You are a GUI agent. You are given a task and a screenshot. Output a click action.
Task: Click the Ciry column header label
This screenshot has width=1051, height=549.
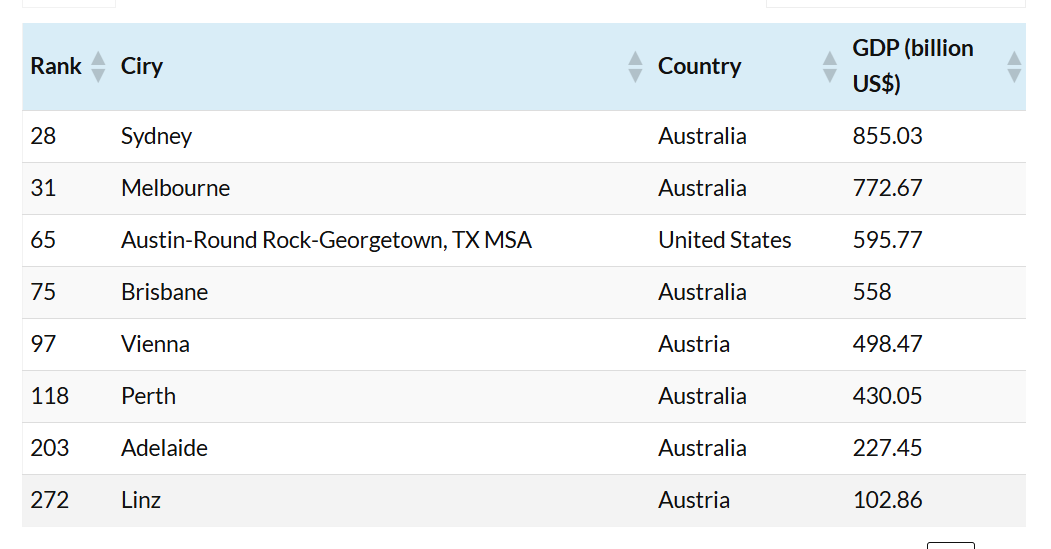(142, 66)
